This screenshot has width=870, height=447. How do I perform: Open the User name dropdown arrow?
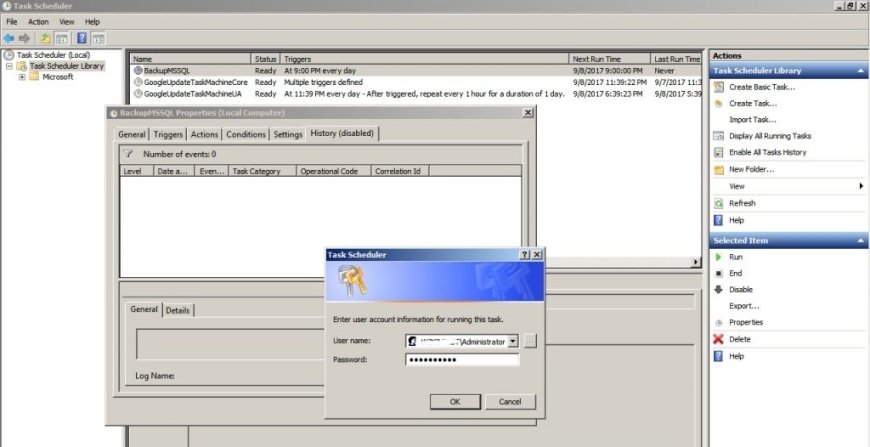(x=513, y=342)
